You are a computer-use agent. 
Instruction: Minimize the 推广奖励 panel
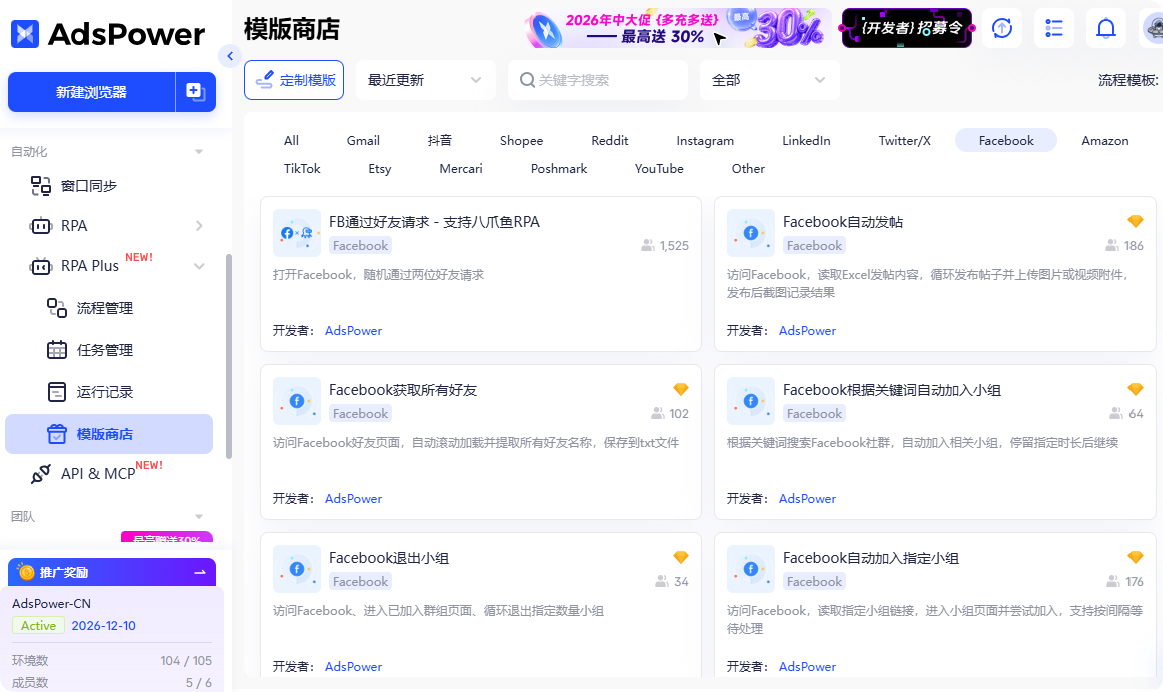click(200, 573)
